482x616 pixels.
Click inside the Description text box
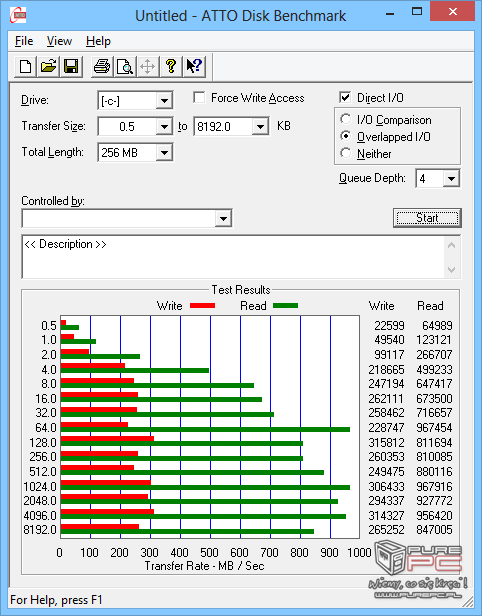point(234,257)
